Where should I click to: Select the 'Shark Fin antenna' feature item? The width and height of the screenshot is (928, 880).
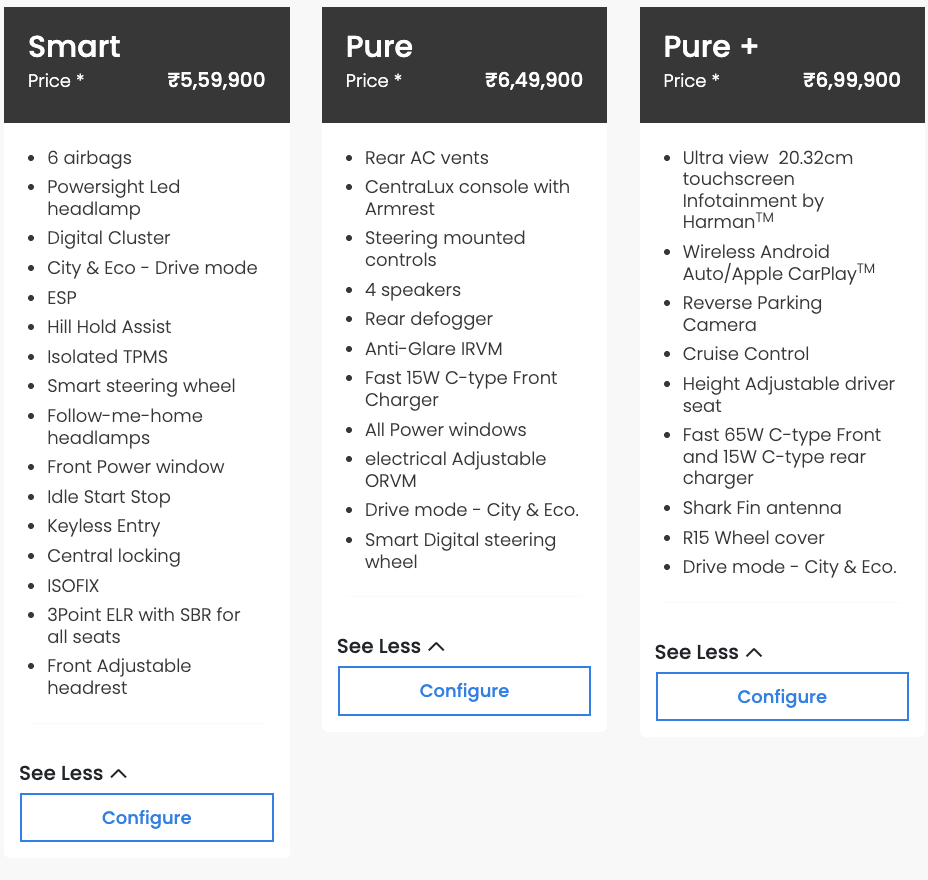762,508
